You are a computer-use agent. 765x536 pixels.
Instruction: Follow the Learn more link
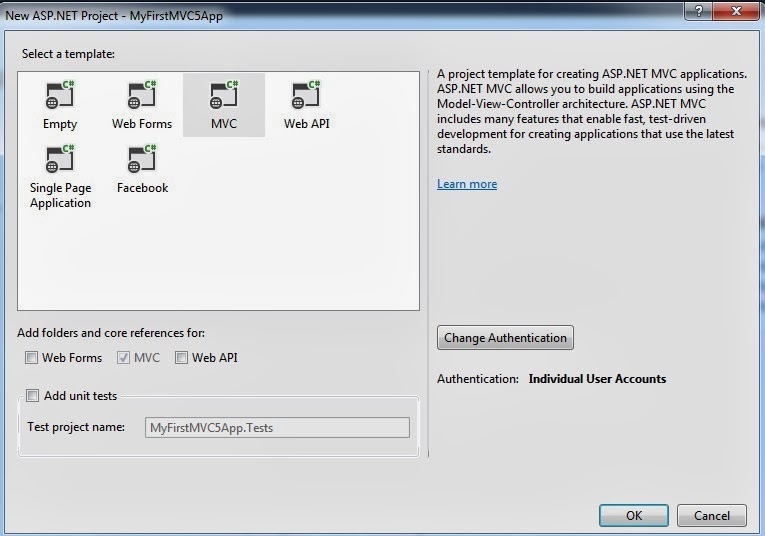pos(467,184)
